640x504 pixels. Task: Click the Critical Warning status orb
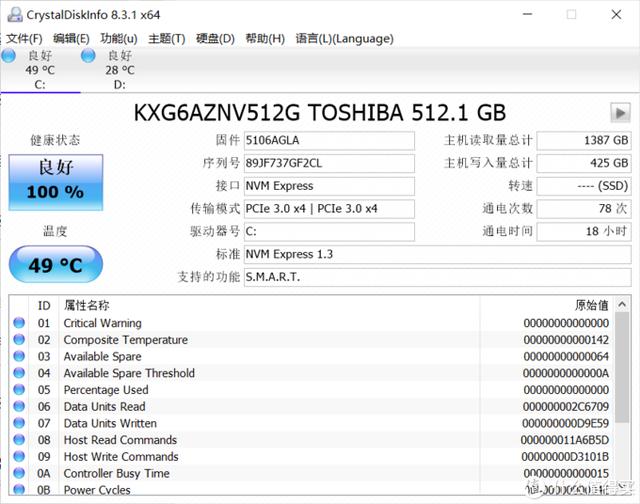(x=18, y=324)
